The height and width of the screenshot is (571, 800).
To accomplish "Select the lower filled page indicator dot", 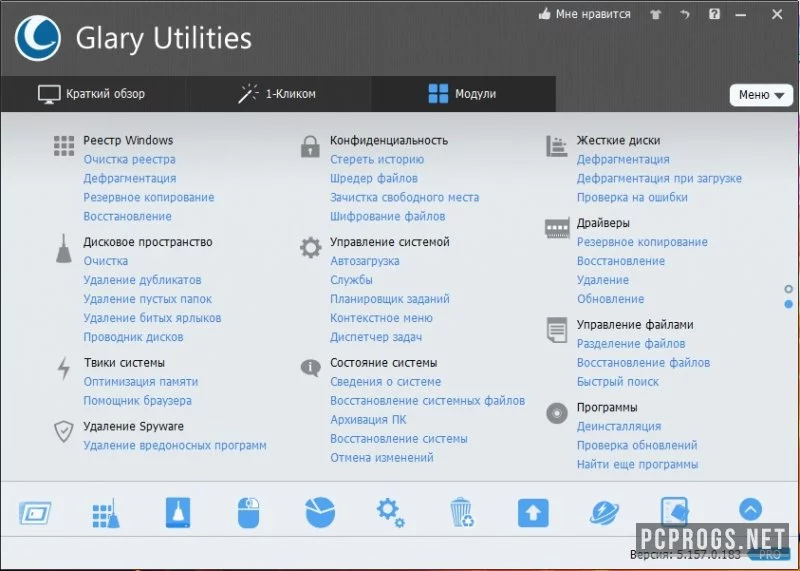I will click(789, 304).
